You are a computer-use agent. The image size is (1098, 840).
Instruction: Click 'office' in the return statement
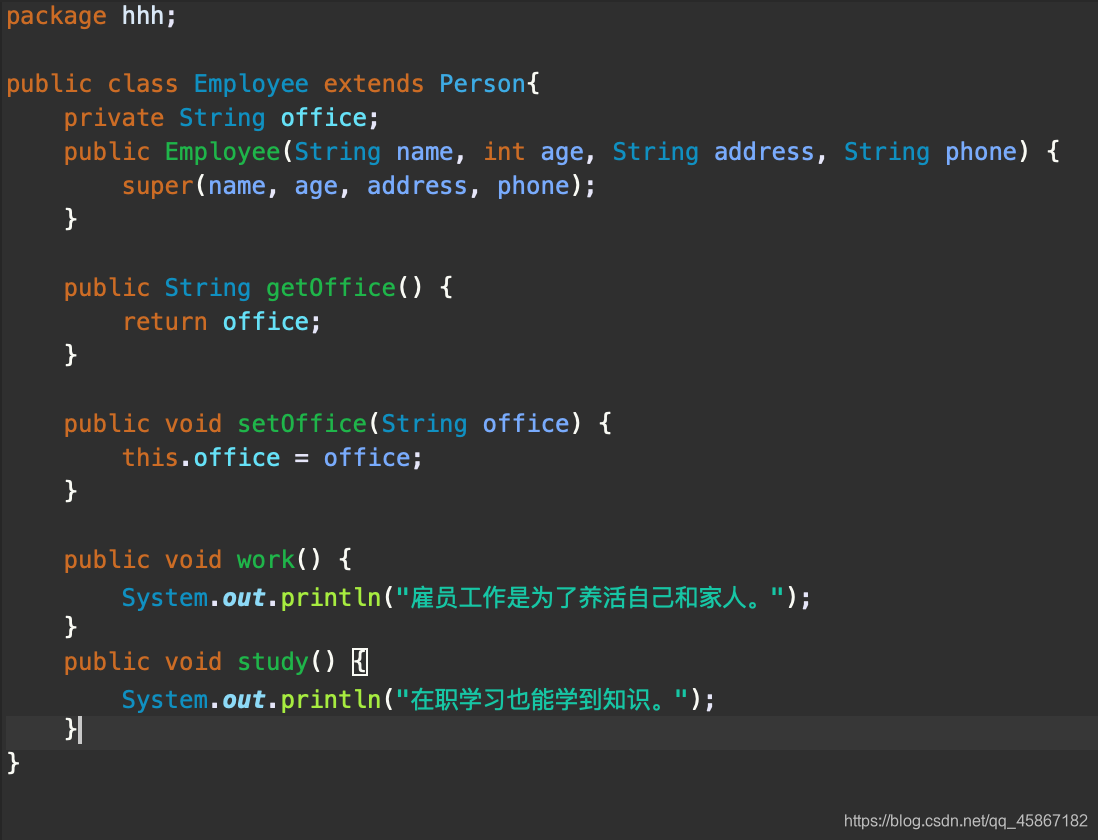click(265, 321)
